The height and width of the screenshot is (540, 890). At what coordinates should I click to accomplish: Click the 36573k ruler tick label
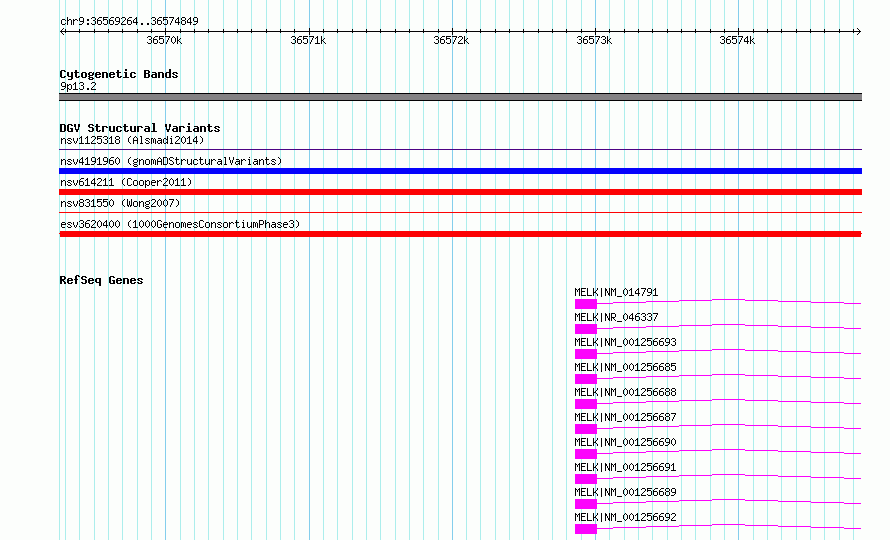coord(594,40)
